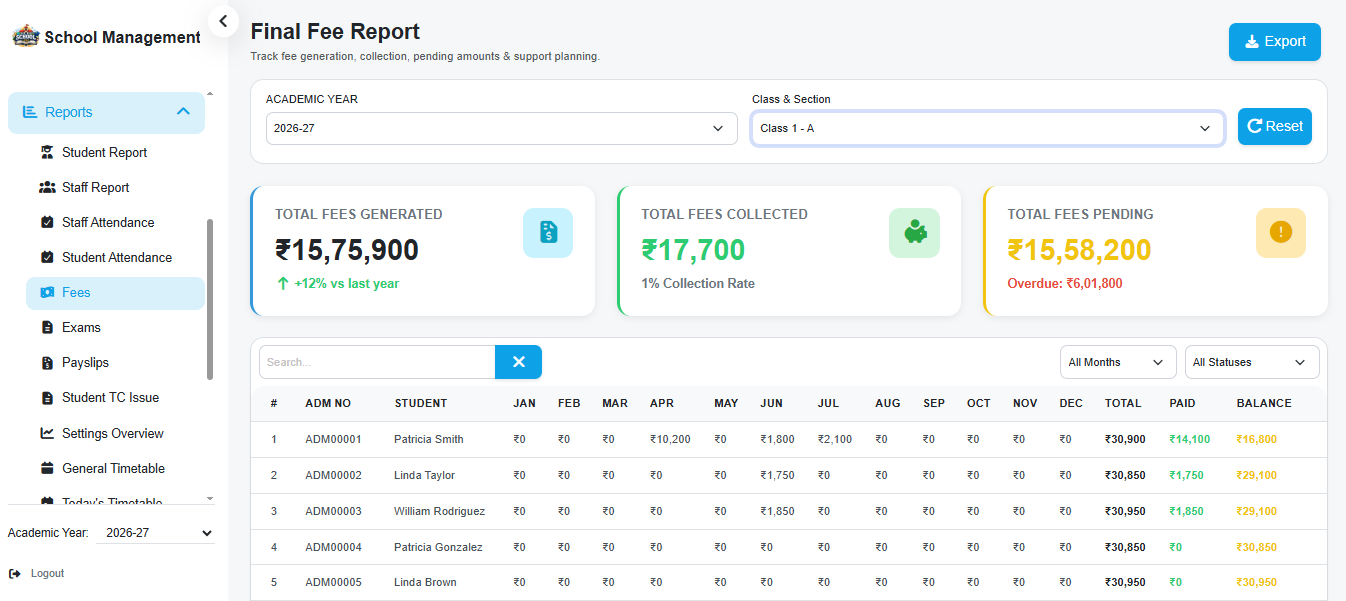Image resolution: width=1346 pixels, height=601 pixels.
Task: Click the Fees money icon in sidebar
Action: [47, 292]
